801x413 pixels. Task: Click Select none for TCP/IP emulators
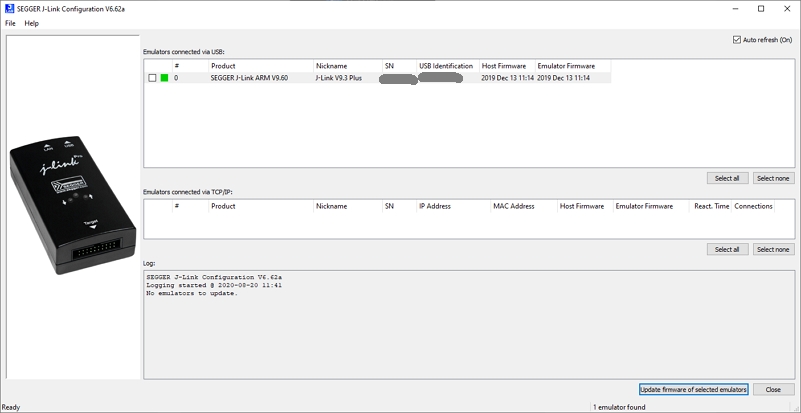coord(773,249)
